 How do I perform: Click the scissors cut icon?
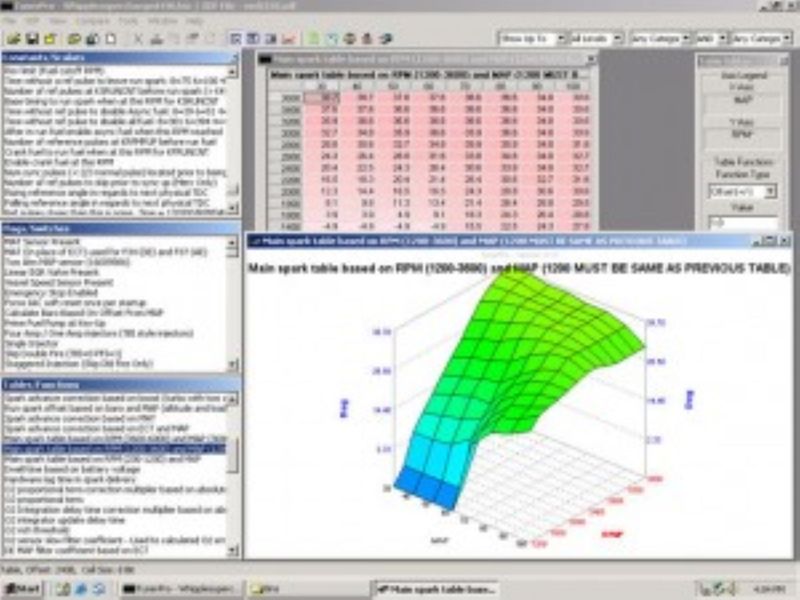coord(138,39)
